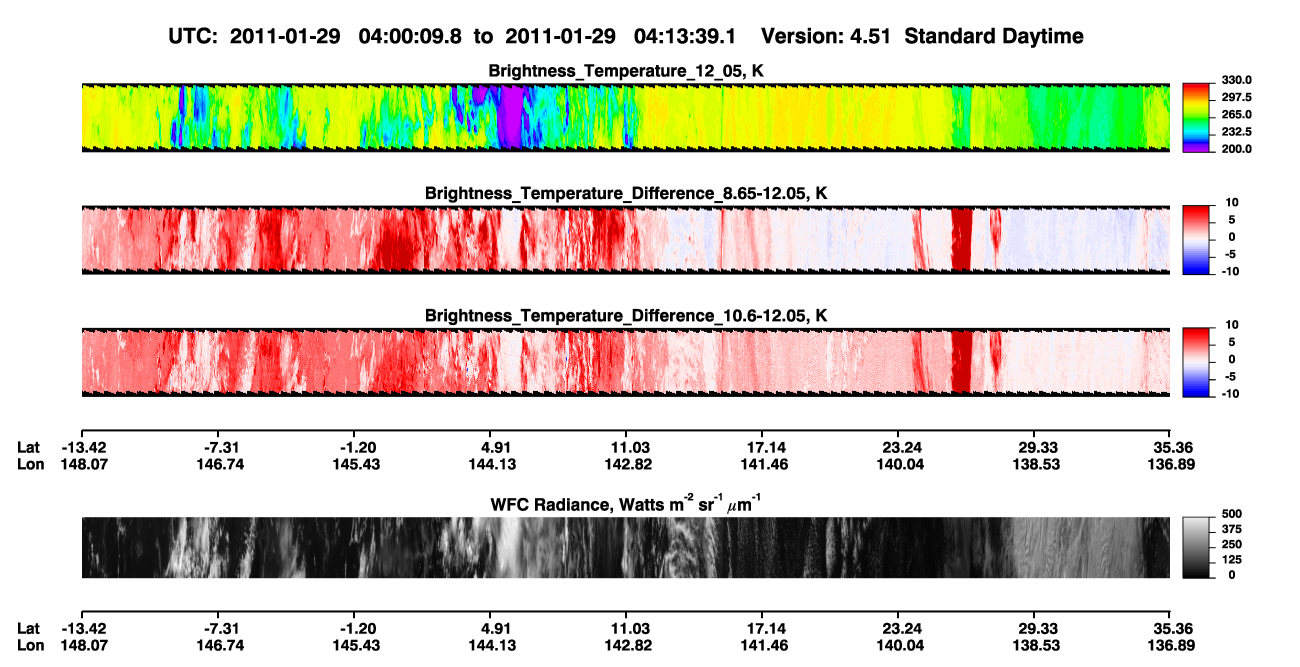Click the grayscale color bar for WFC Radiance

tap(1197, 547)
